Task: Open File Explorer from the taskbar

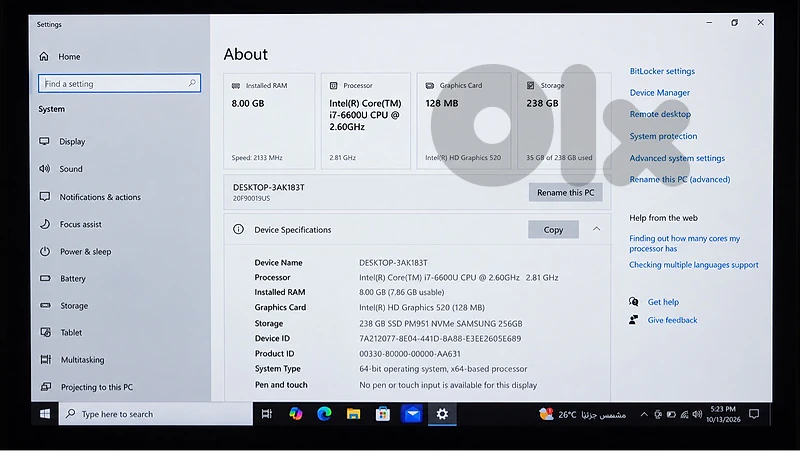Action: (x=353, y=414)
